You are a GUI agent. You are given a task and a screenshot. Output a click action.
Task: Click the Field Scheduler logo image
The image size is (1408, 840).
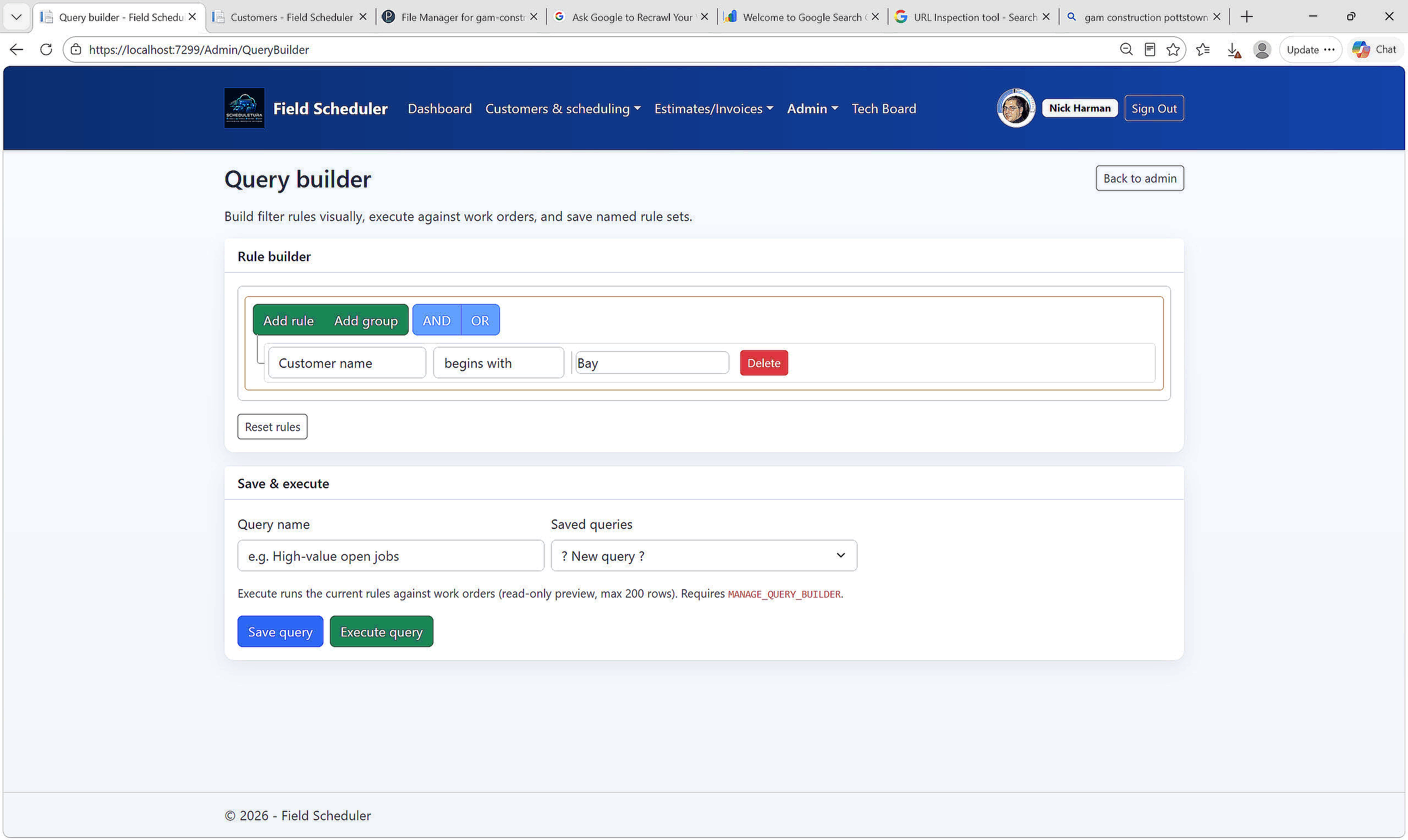coord(244,107)
